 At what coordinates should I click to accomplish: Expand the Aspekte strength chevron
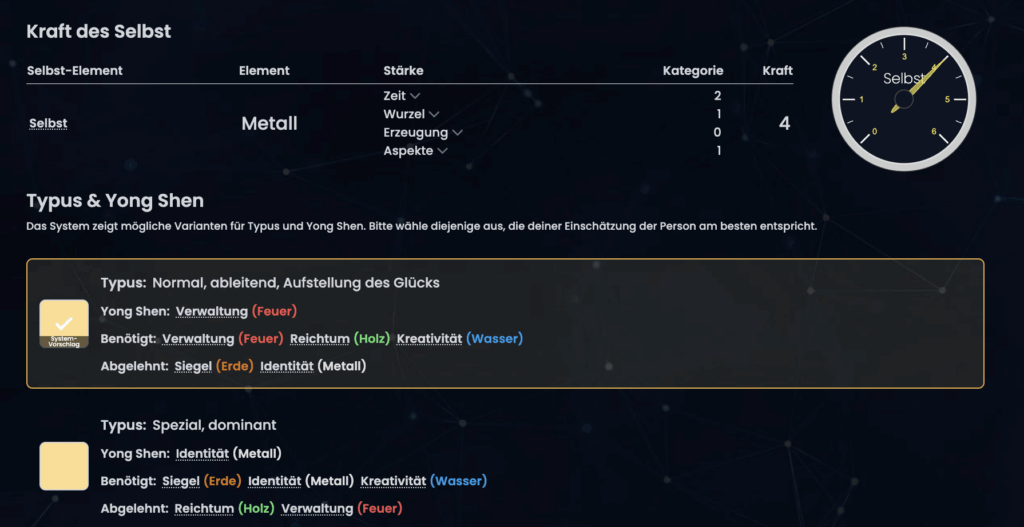click(x=442, y=151)
